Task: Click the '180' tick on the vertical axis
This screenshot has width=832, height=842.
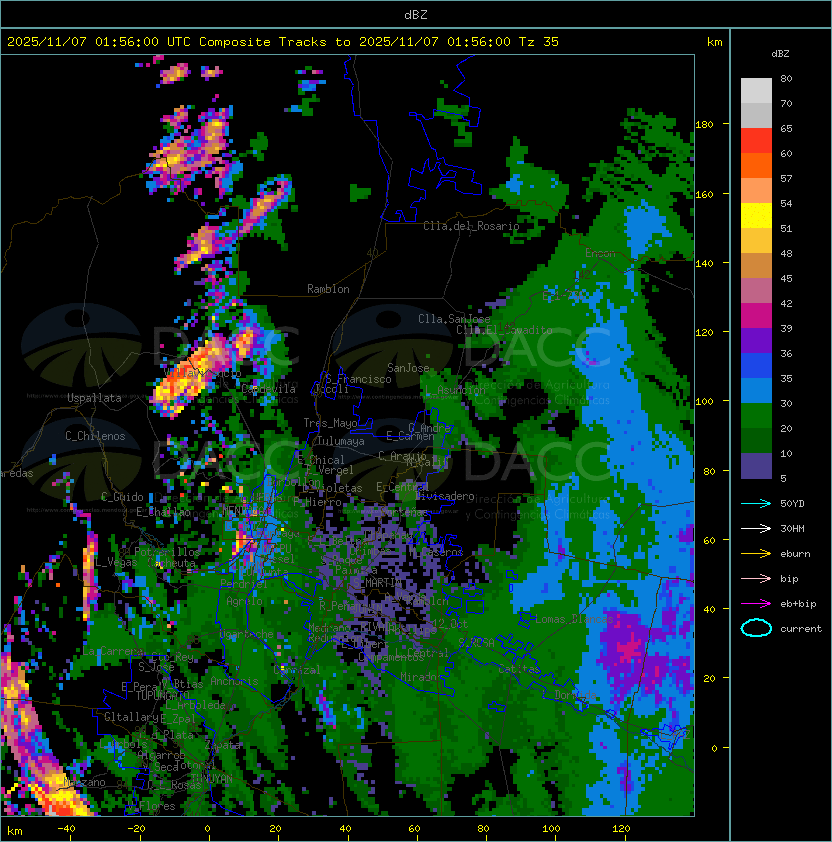Action: pyautogui.click(x=704, y=125)
